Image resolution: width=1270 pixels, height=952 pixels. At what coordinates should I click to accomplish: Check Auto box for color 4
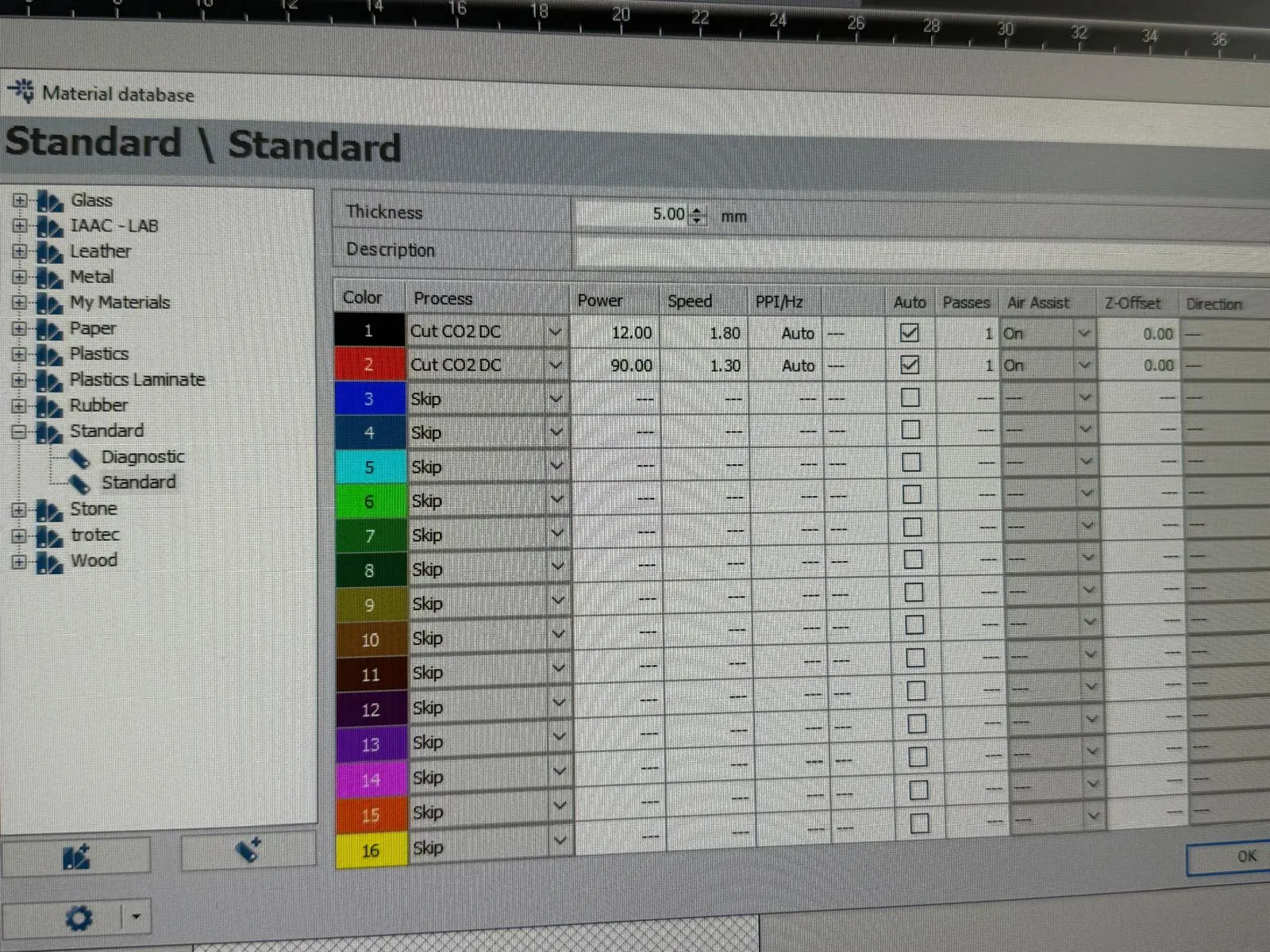tap(911, 430)
